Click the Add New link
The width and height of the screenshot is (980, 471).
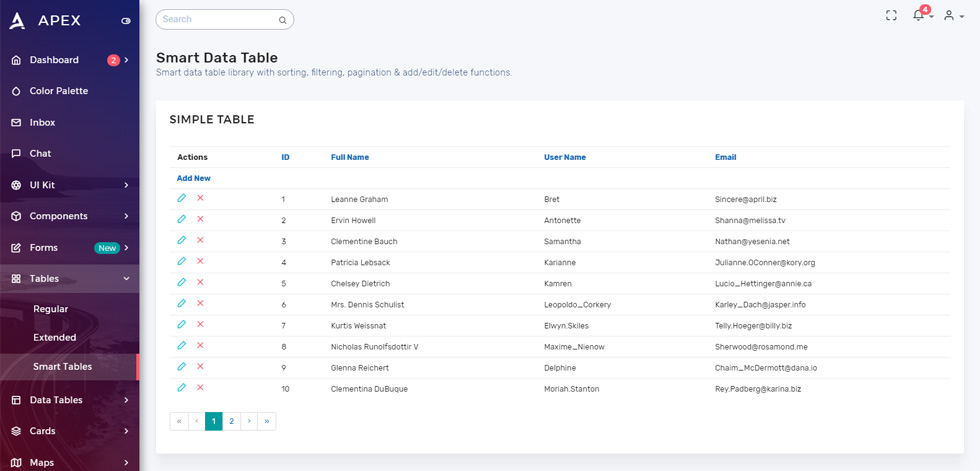click(194, 178)
